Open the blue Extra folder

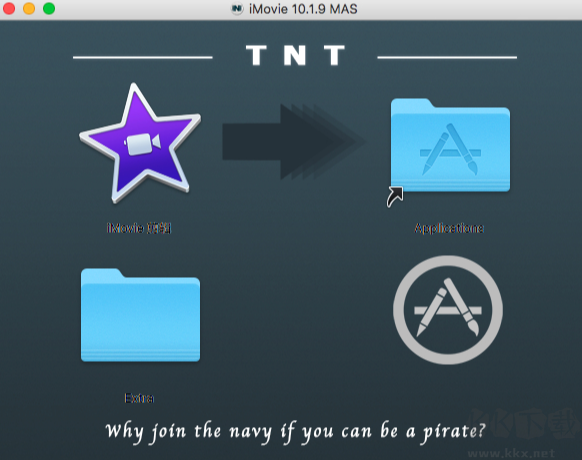click(x=140, y=315)
